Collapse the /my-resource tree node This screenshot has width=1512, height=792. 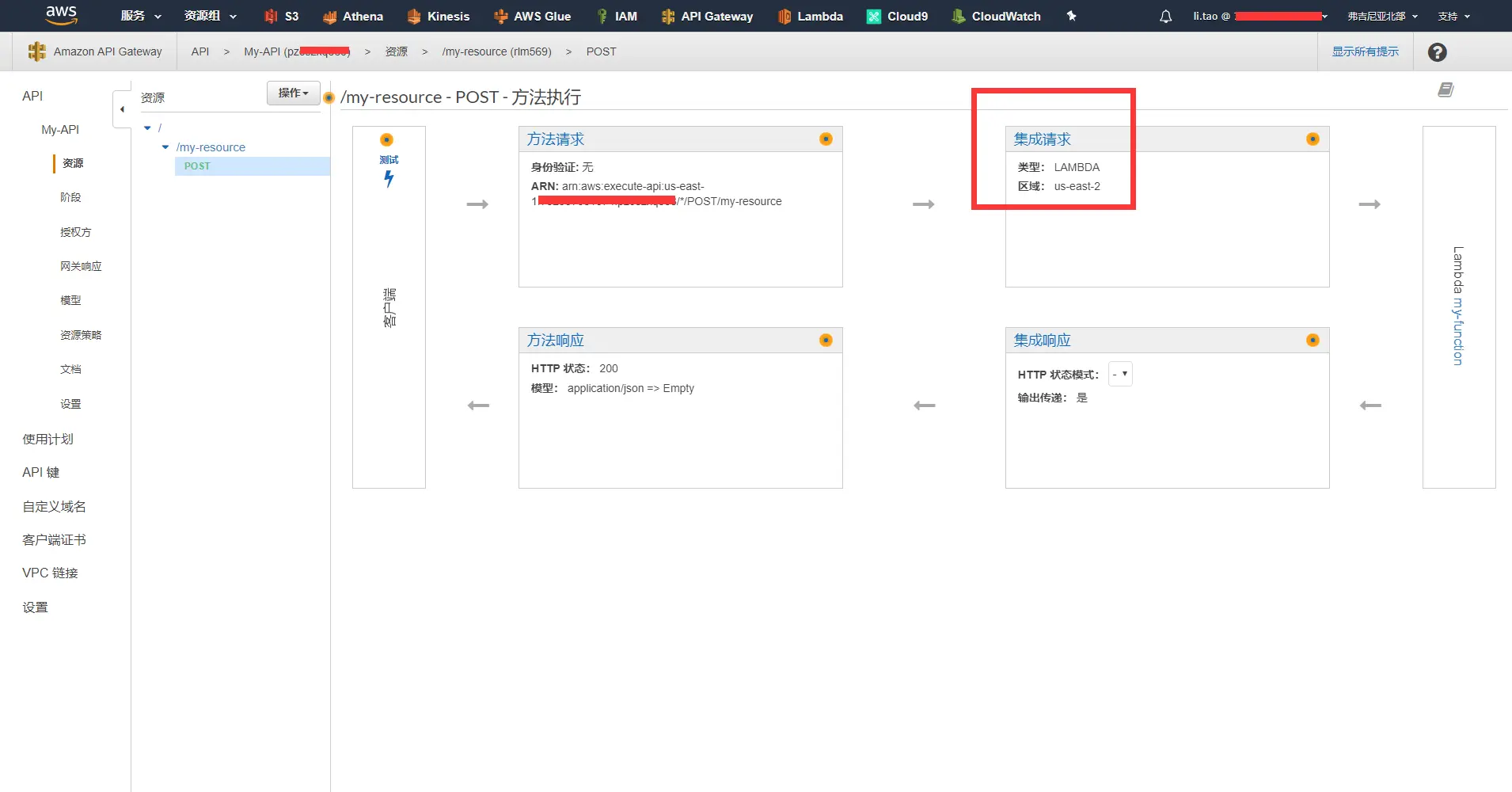tap(165, 147)
